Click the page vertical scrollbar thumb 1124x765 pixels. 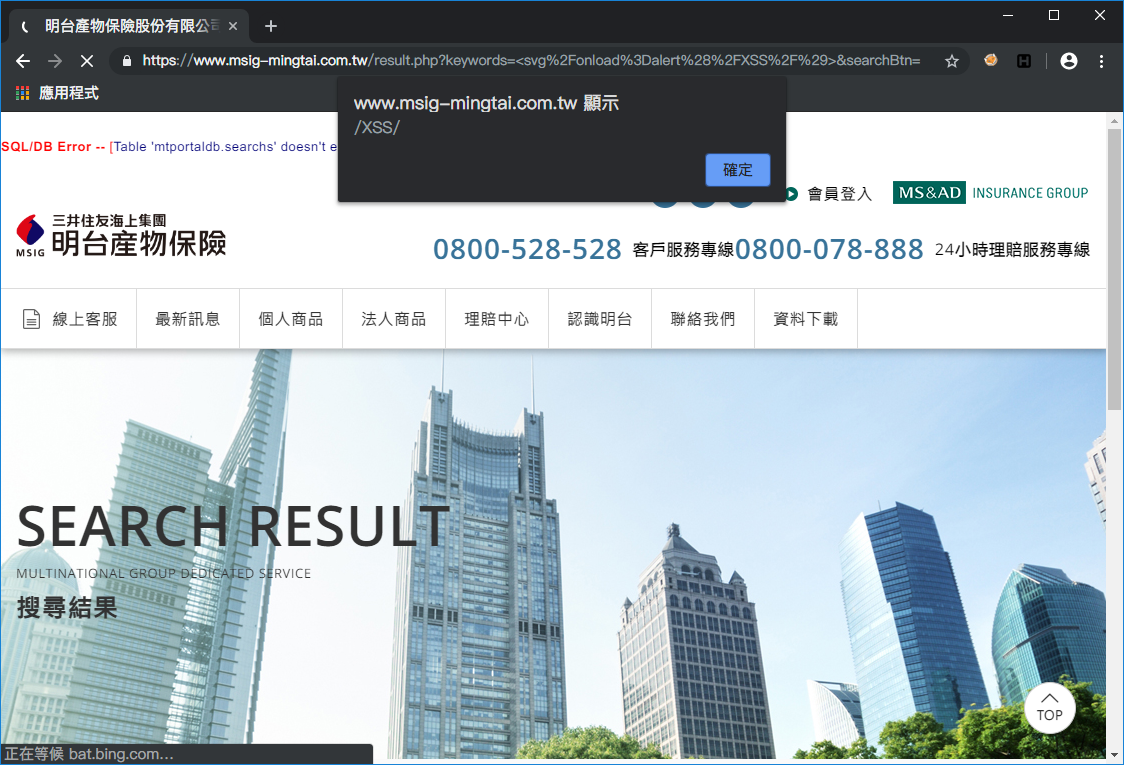click(1114, 269)
